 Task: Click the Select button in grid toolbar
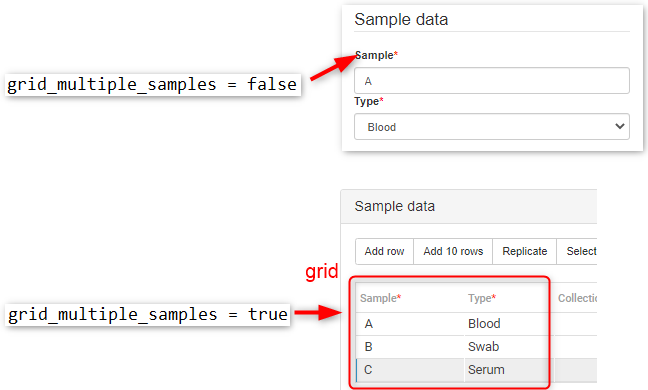(x=577, y=251)
